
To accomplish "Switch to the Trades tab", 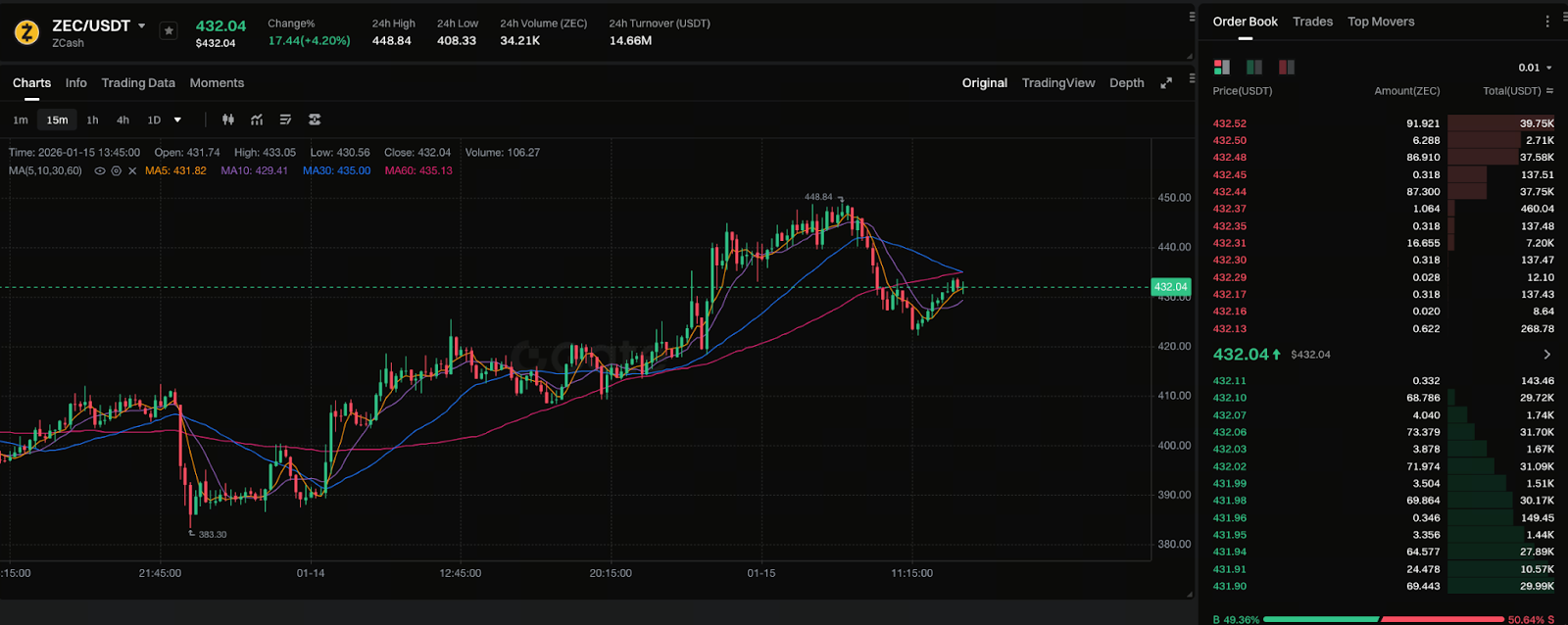I will [x=1312, y=22].
